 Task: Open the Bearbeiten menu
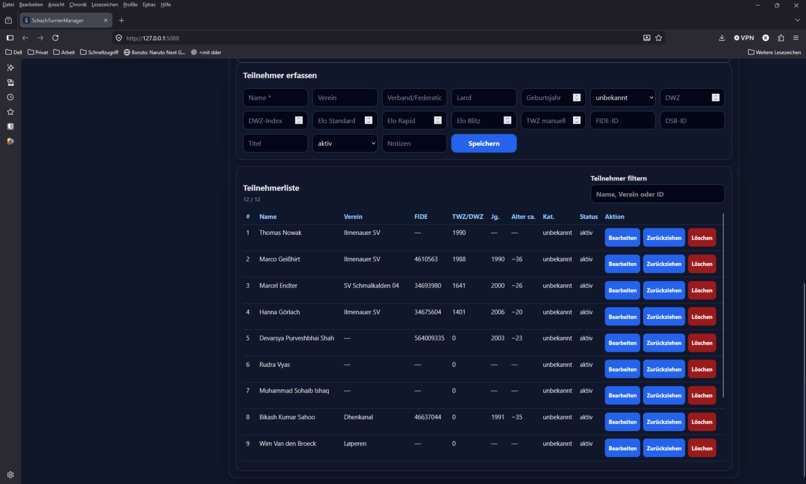tap(31, 5)
